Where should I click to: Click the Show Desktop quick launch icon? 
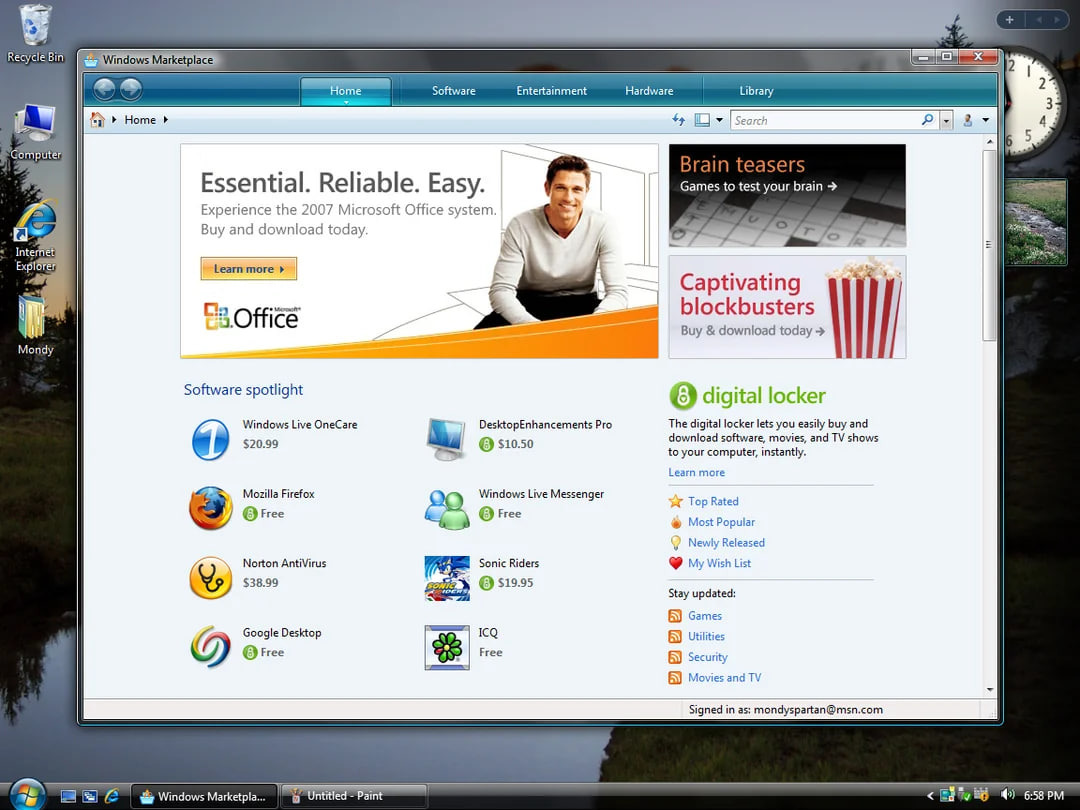[68, 796]
